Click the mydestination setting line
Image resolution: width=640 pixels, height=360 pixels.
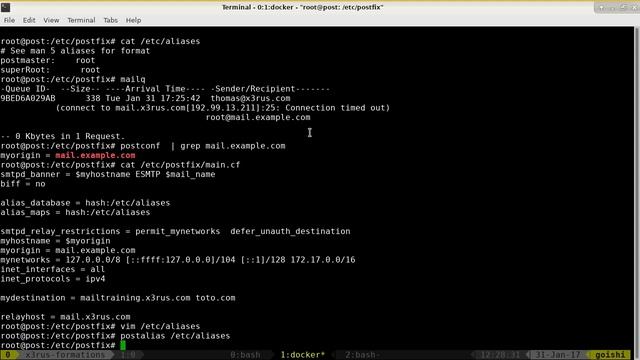click(118, 298)
